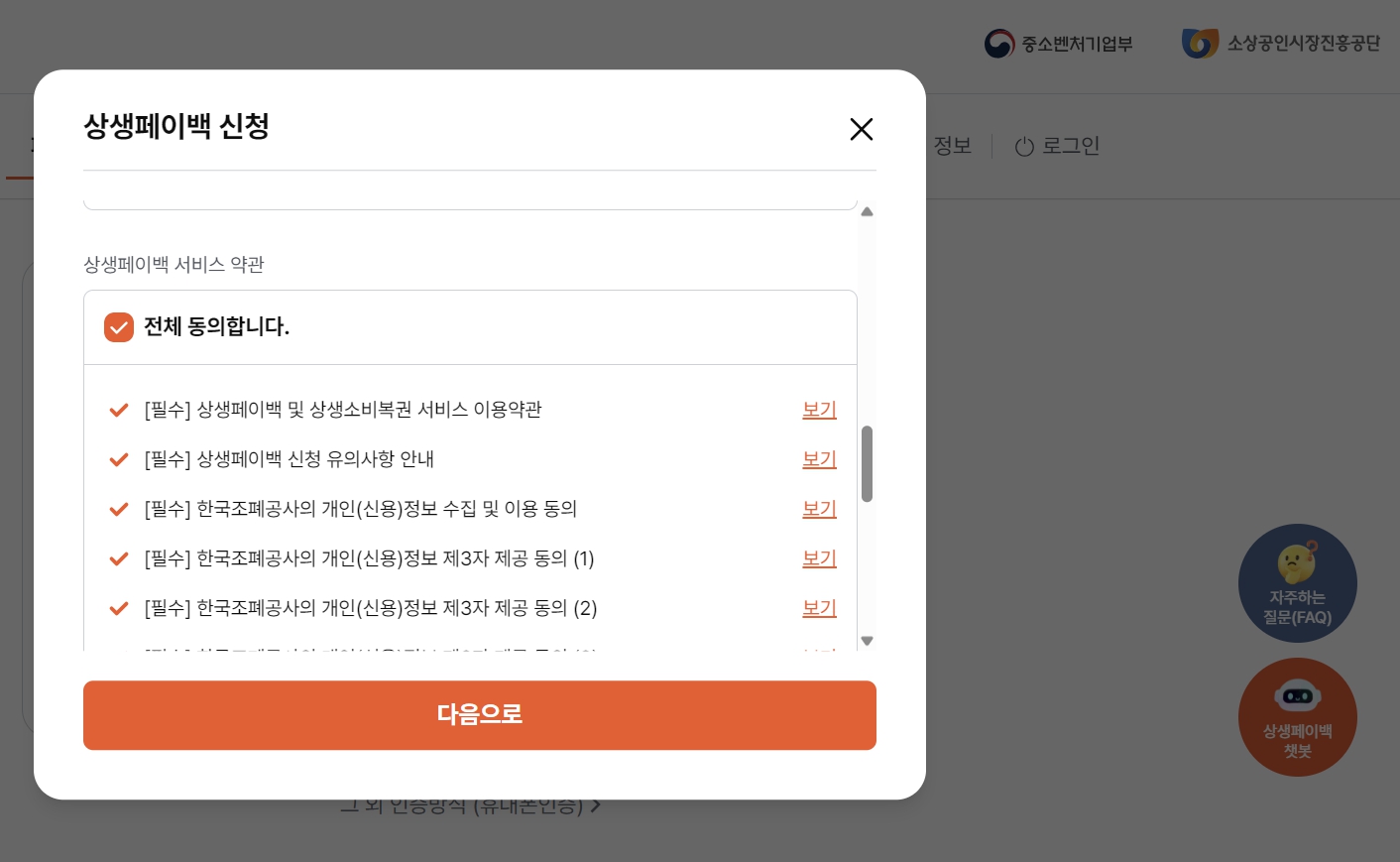
Task: Open 보기 for 제3자 제공 동의 (1)
Action: click(x=819, y=558)
